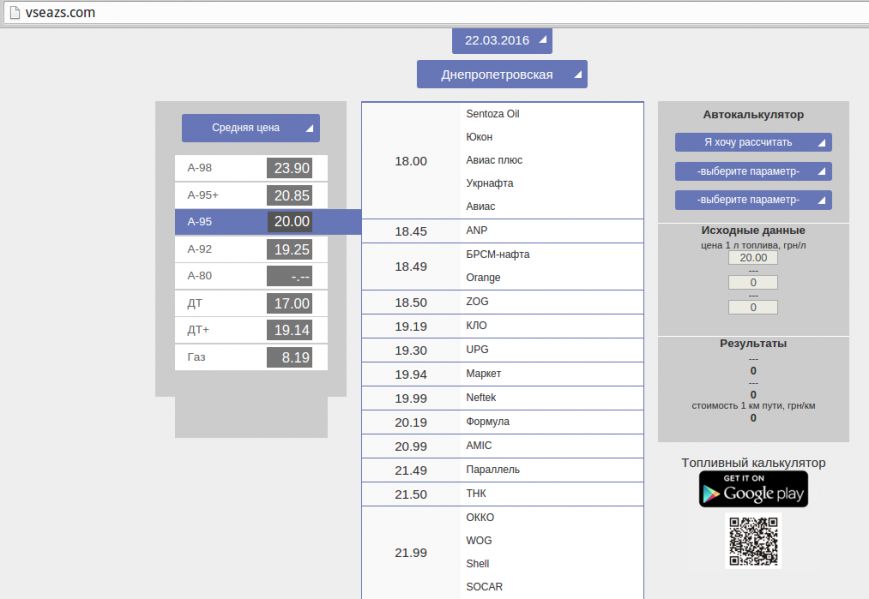Screen dimensions: 869x599
Task: Click Формула in the station list
Action: (488, 422)
